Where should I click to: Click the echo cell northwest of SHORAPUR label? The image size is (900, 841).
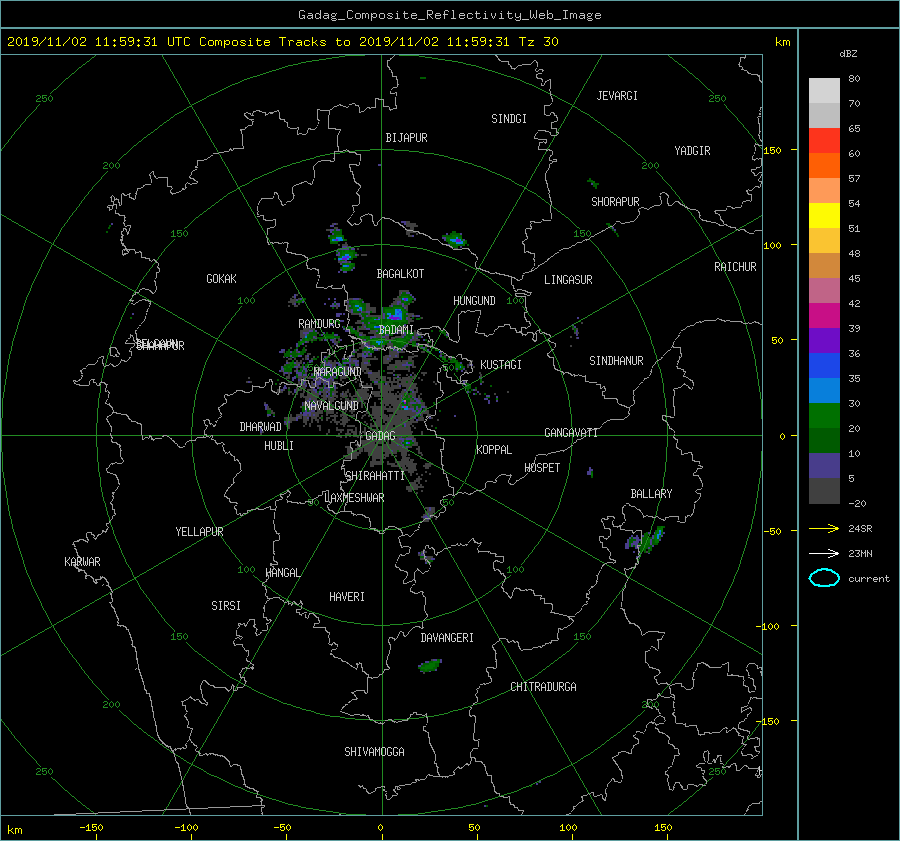(592, 183)
